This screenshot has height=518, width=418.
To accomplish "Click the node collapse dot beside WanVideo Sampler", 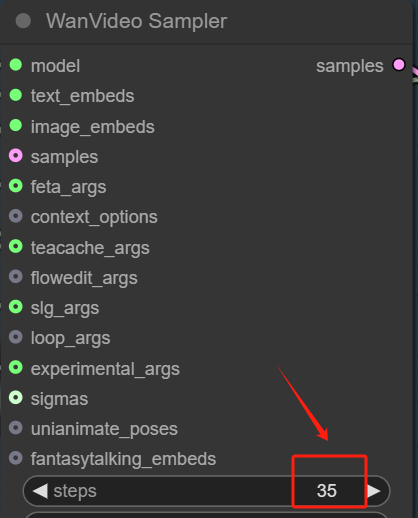I will [x=23, y=21].
